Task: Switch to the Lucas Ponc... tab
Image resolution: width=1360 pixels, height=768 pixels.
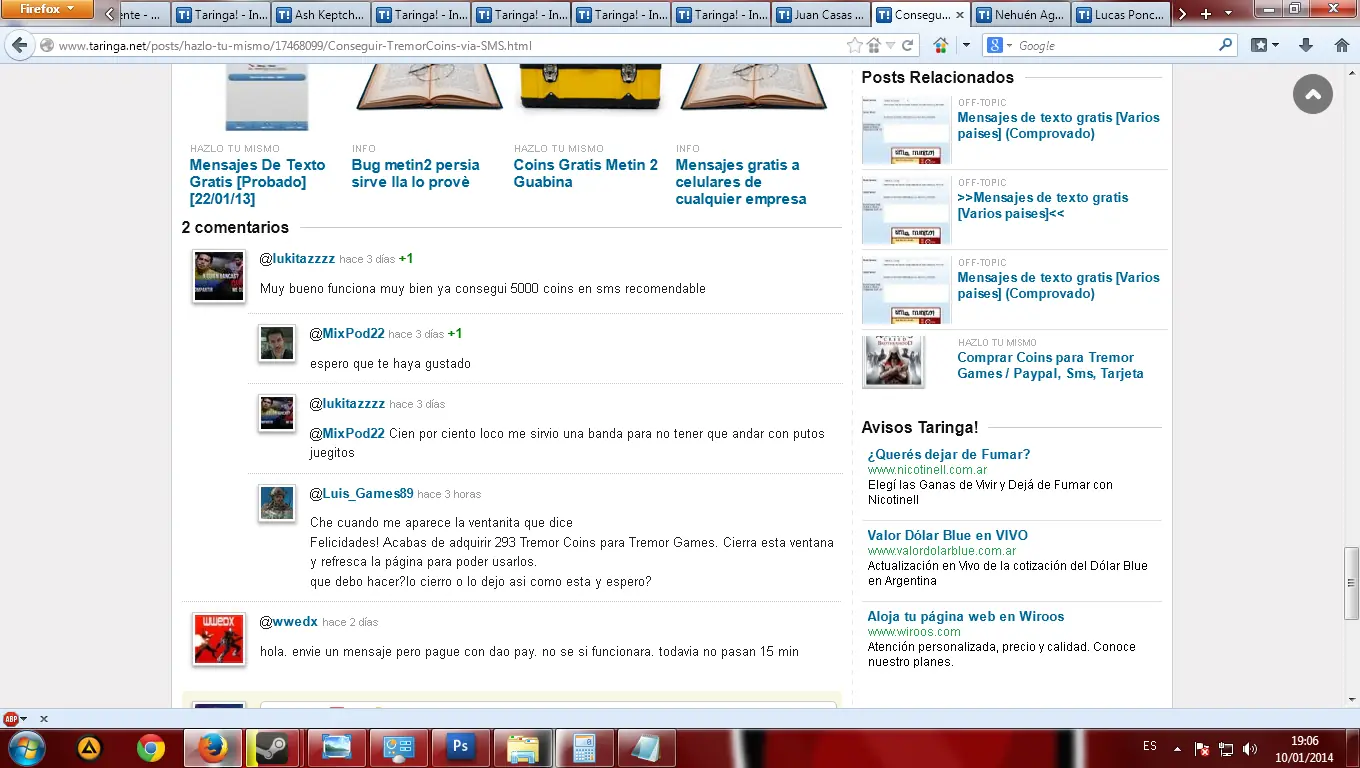Action: tap(1120, 15)
